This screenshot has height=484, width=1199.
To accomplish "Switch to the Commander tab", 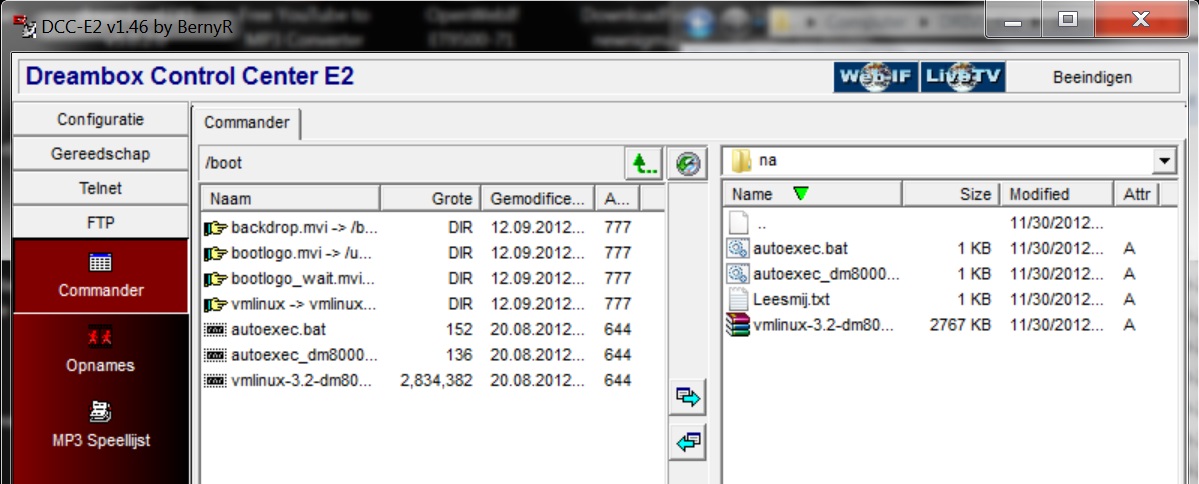I will pyautogui.click(x=247, y=123).
